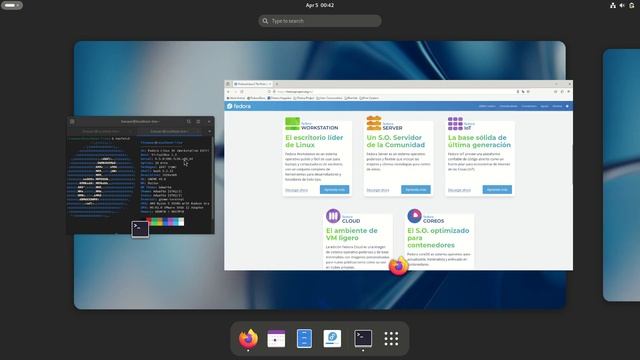Click Descargar ahora under IoT
Image resolution: width=640 pixels, height=360 pixels.
pos(459,190)
